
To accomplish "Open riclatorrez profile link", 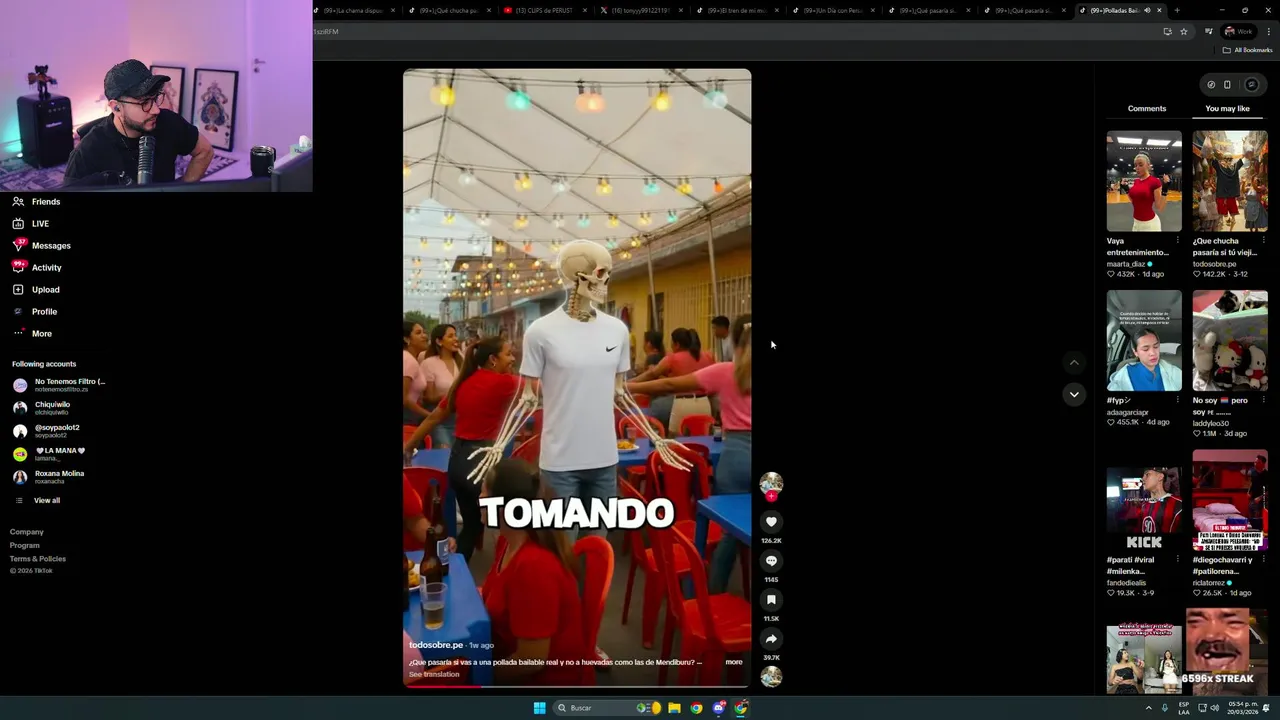I will click(1210, 583).
